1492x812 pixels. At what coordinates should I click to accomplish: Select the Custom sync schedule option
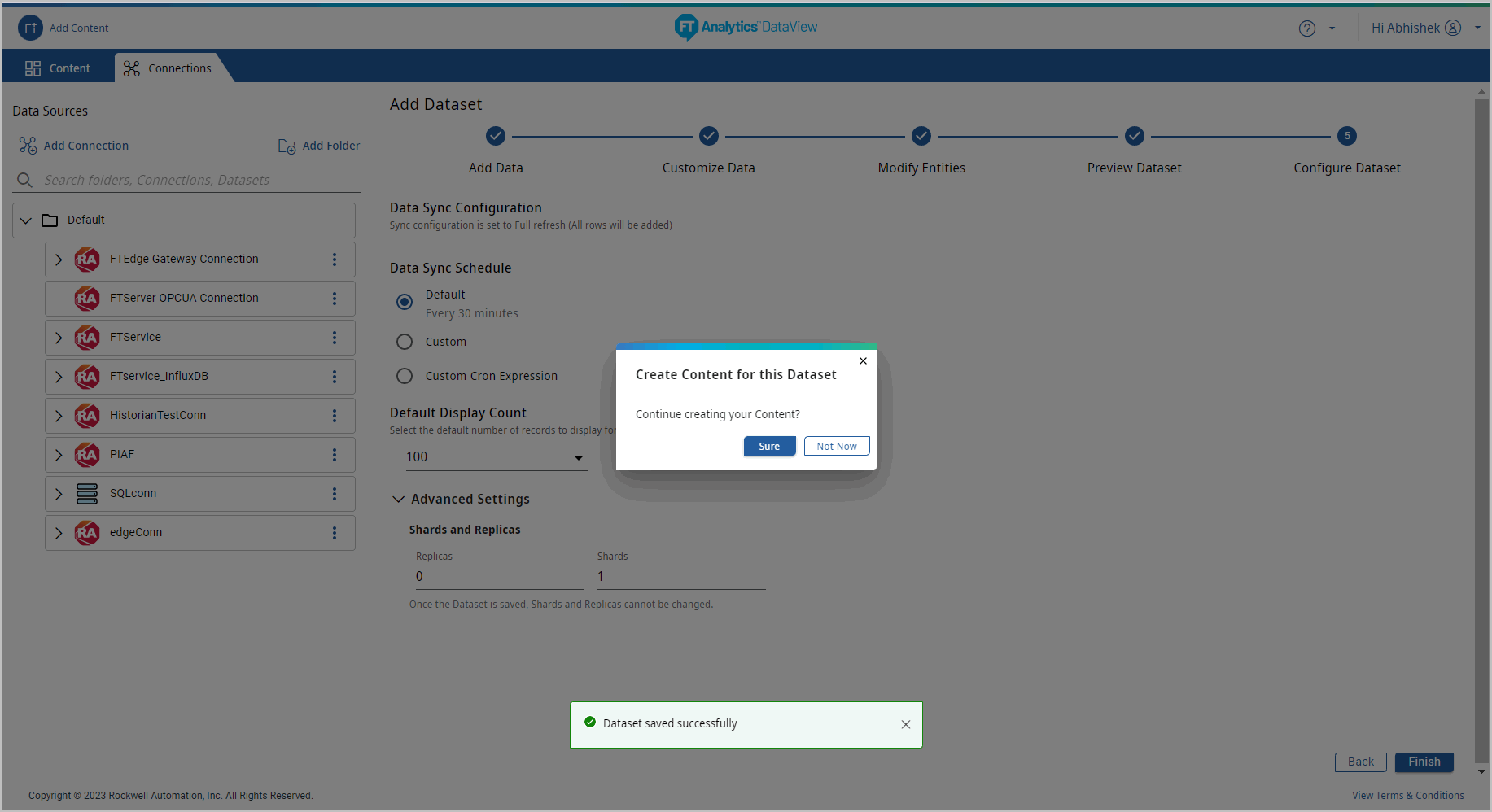point(405,343)
